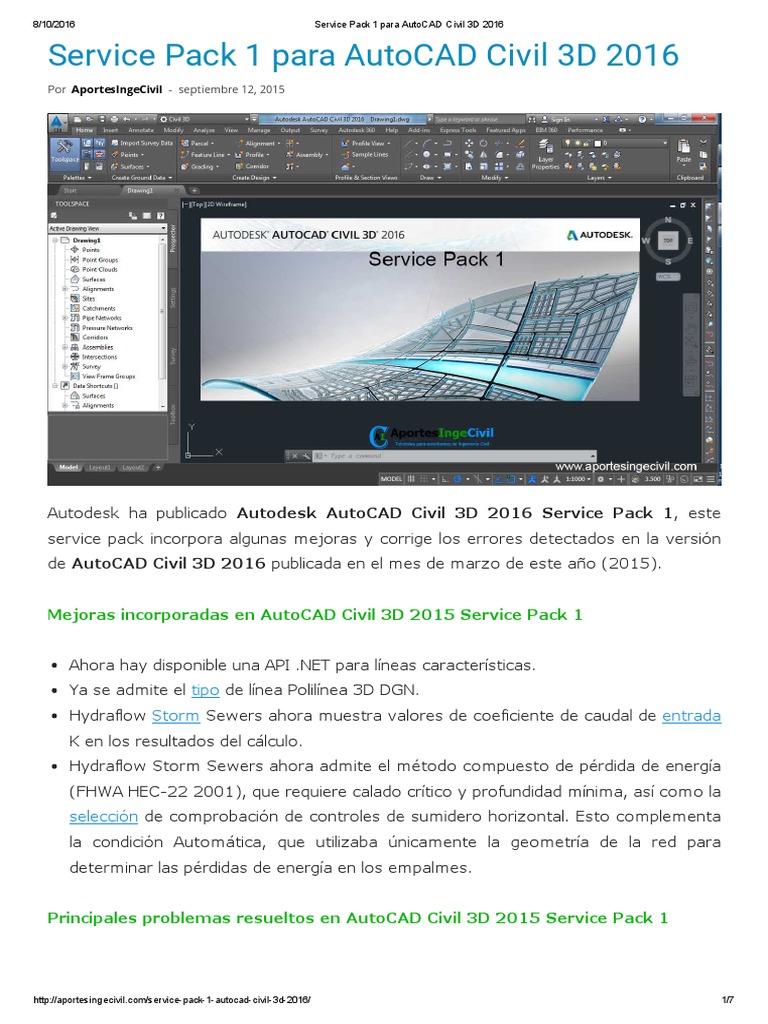Click the Help question mark icon
768x1024 pixels.
(642, 120)
